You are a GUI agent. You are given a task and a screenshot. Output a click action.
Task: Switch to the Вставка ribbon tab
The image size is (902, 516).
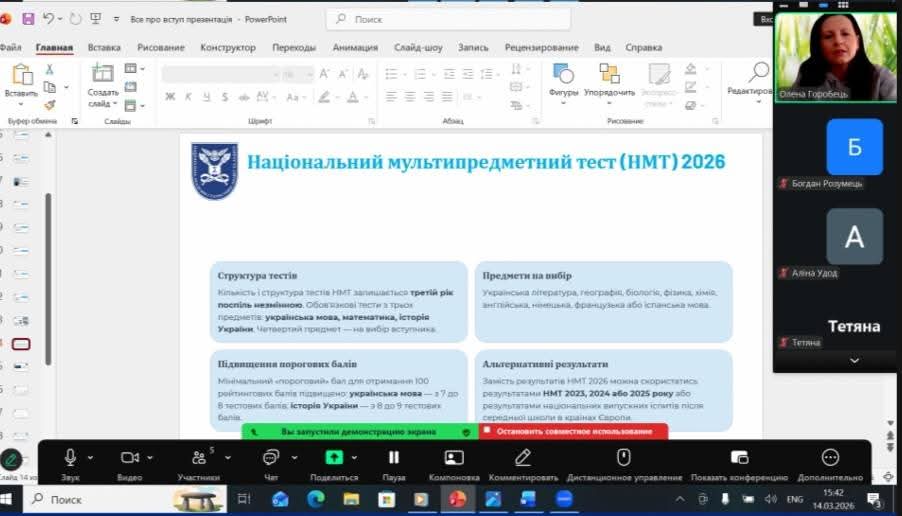[x=104, y=47]
